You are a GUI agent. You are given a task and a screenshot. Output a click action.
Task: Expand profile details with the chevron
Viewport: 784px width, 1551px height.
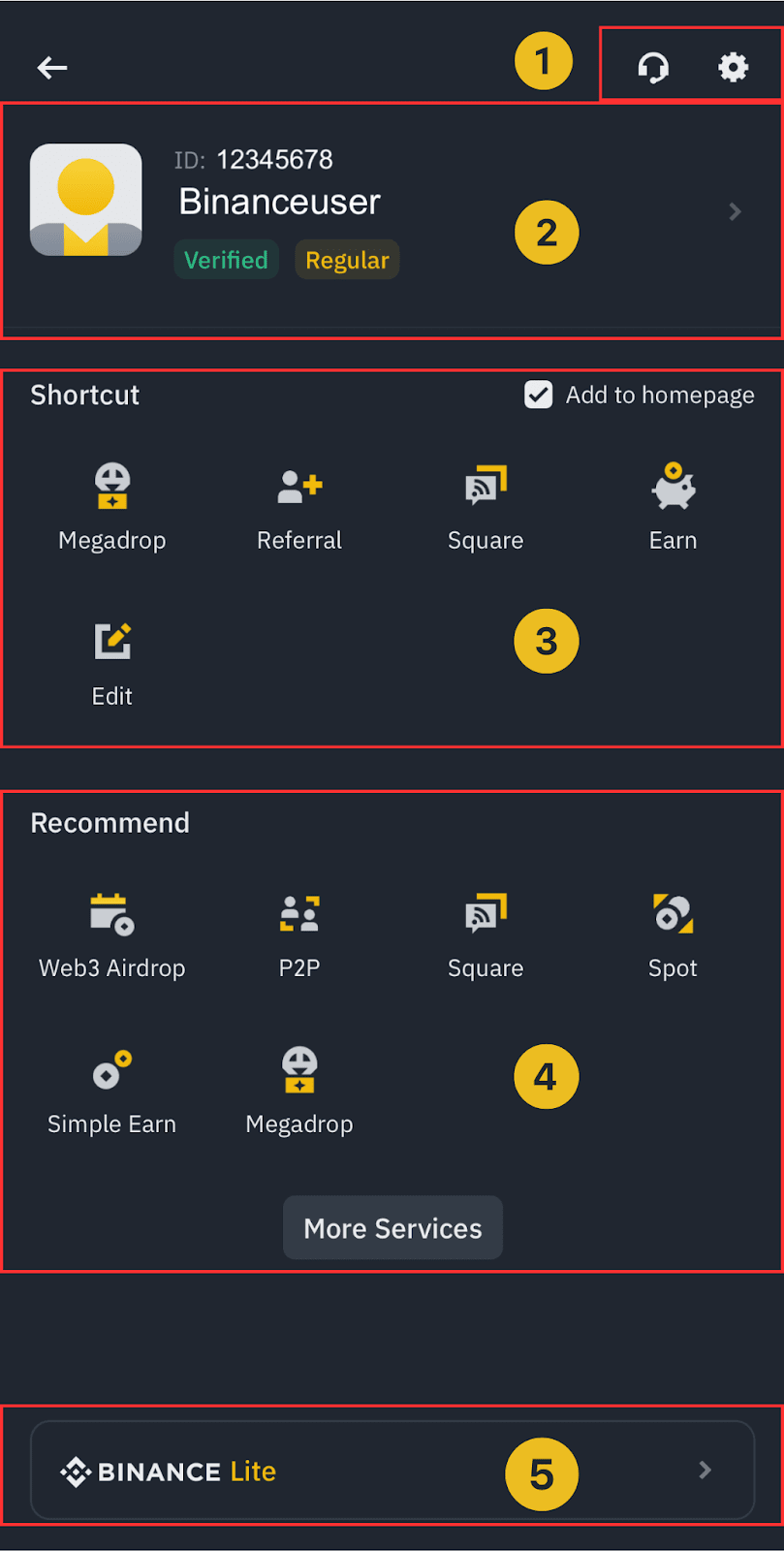click(x=735, y=211)
